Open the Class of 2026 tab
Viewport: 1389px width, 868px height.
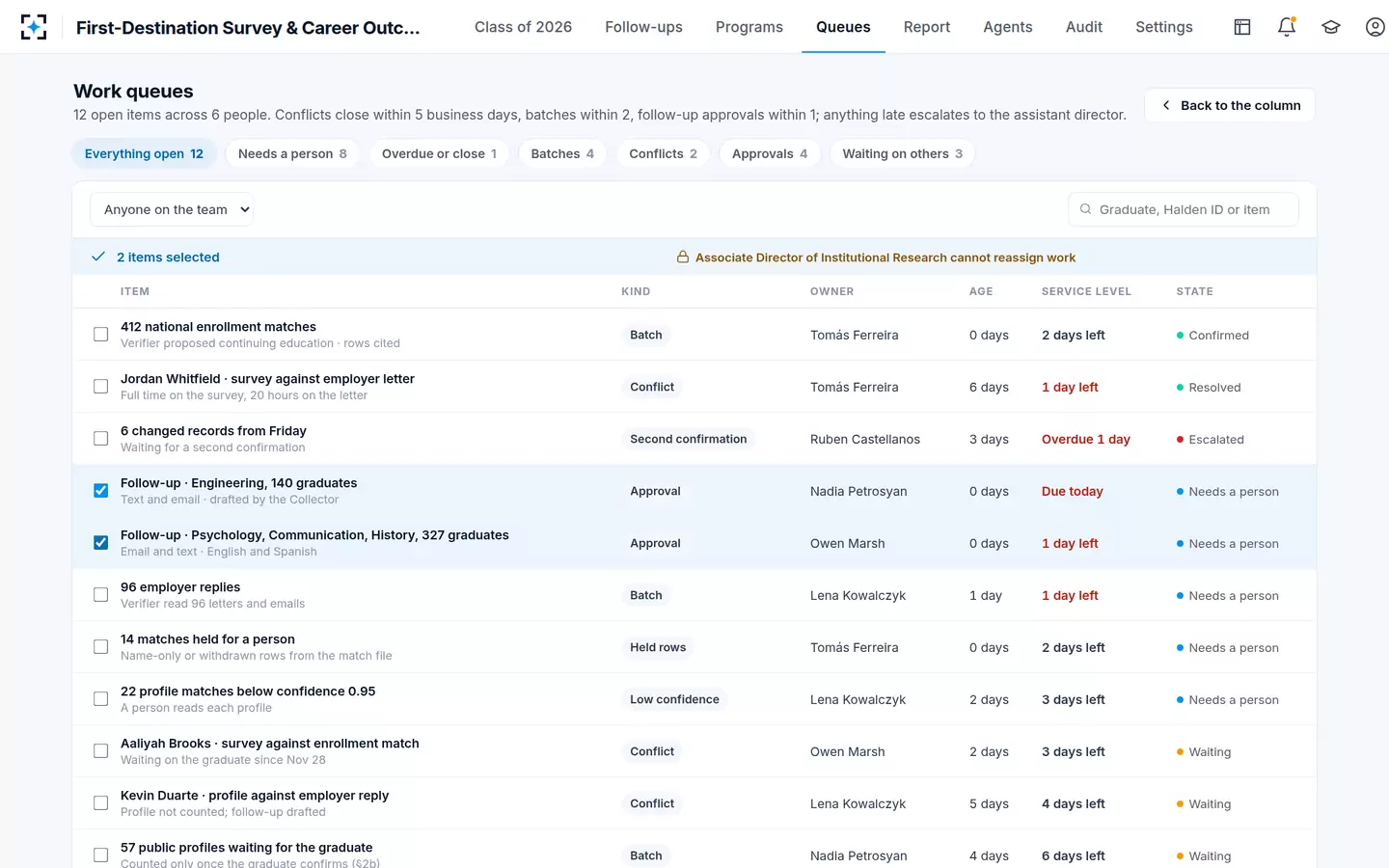(x=523, y=27)
